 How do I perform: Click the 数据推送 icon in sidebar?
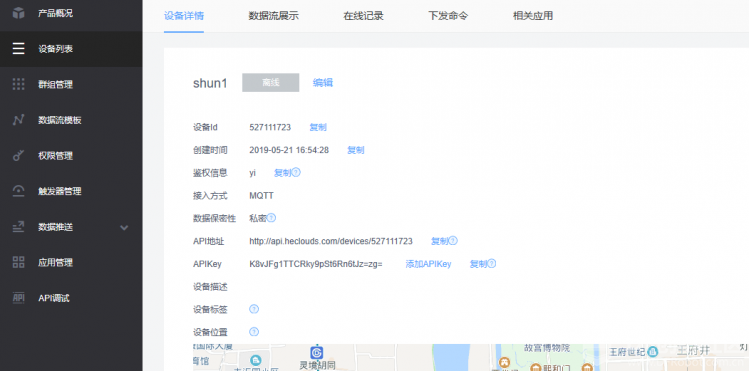(x=18, y=227)
